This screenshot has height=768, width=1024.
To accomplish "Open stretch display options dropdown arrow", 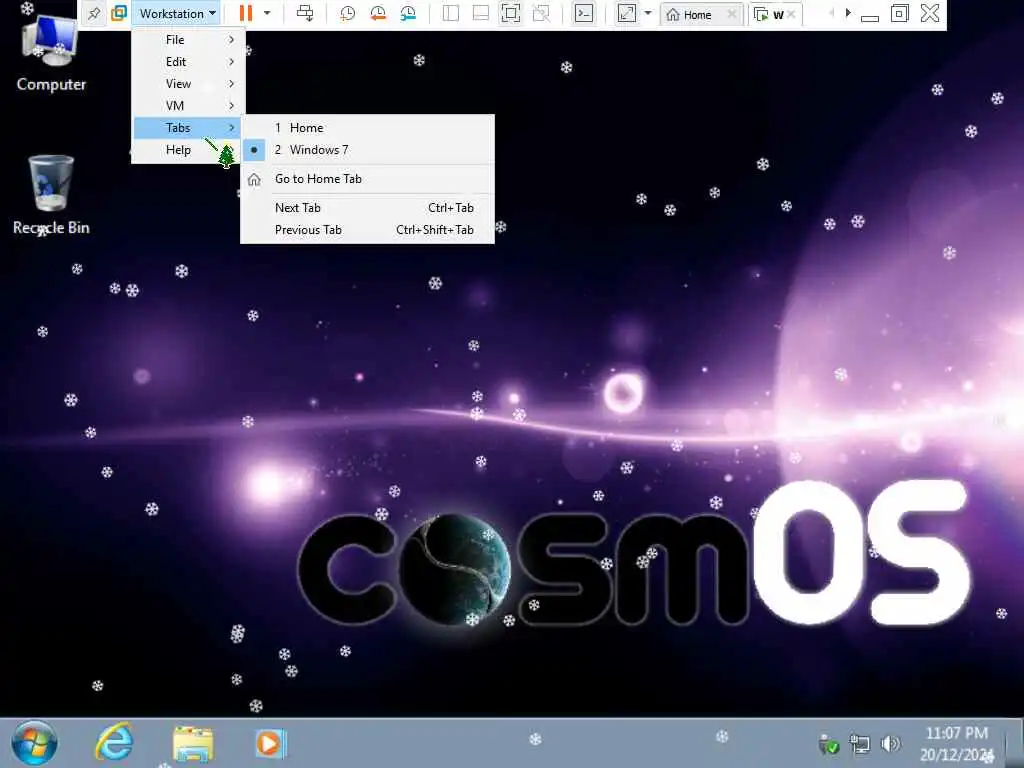I will [648, 13].
